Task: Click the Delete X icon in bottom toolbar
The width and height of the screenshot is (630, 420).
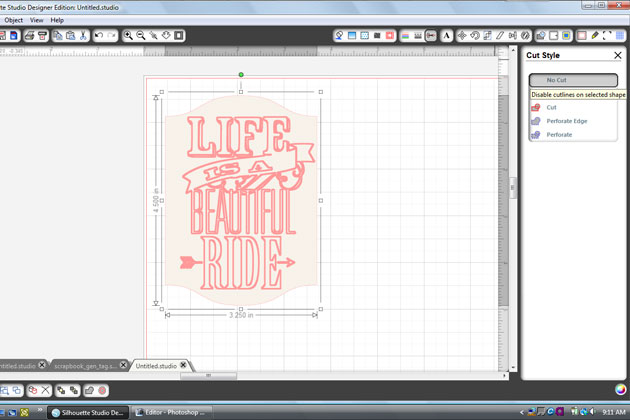Action: click(46, 390)
